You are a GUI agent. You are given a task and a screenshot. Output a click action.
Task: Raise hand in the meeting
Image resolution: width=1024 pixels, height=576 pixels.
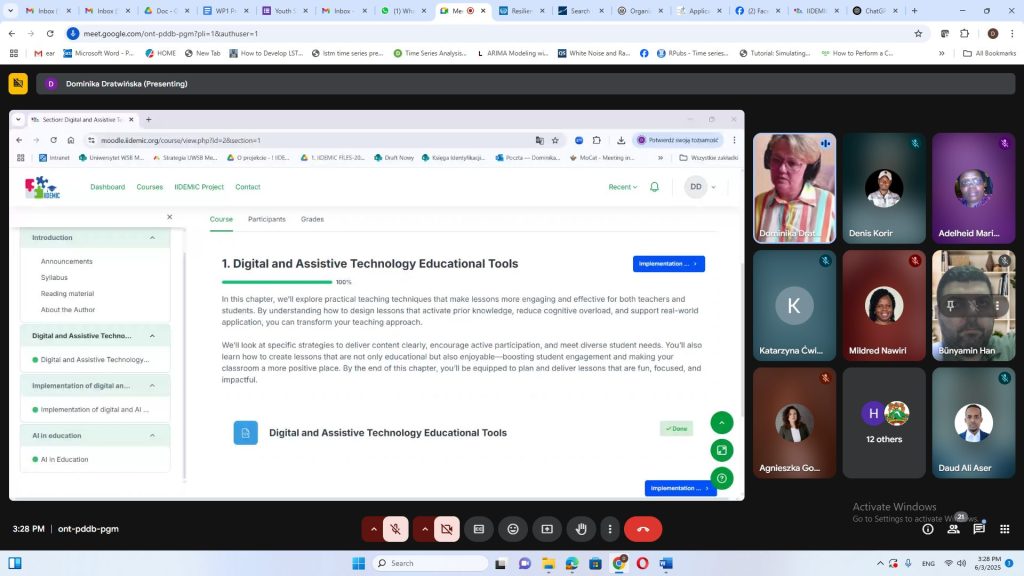(x=581, y=529)
